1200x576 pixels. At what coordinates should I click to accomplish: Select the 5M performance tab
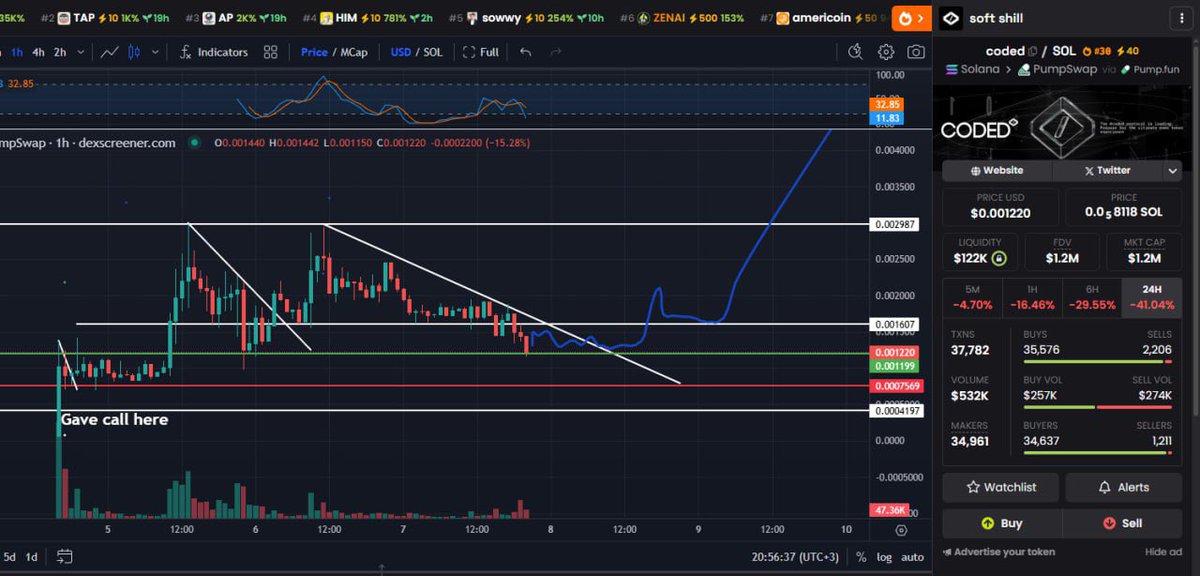973,298
